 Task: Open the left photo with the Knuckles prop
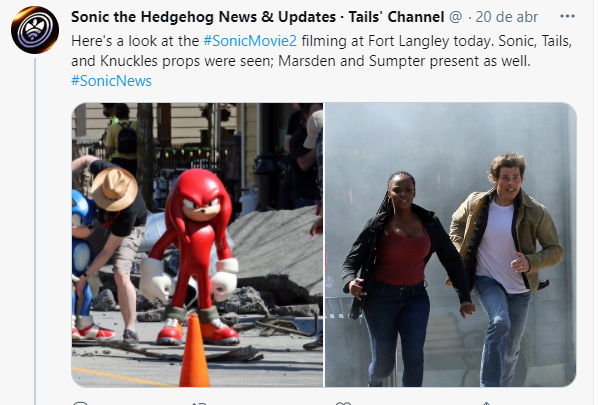point(197,245)
